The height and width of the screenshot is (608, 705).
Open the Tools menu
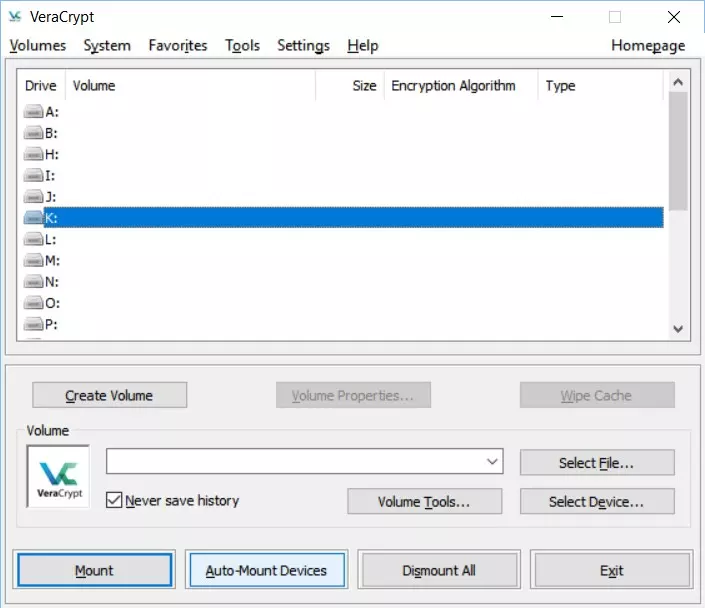pyautogui.click(x=242, y=45)
